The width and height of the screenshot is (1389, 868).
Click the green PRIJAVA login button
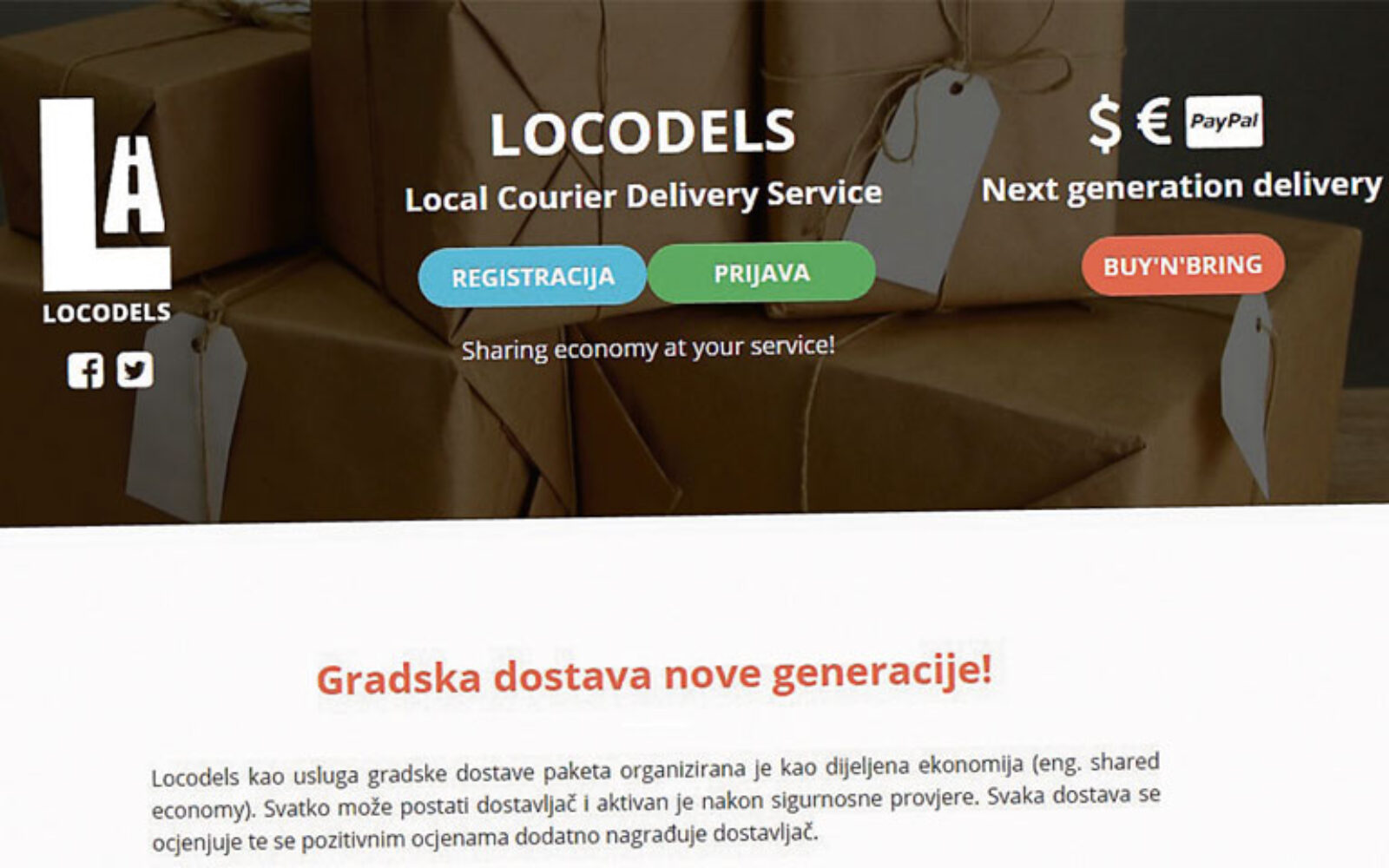pyautogui.click(x=761, y=273)
